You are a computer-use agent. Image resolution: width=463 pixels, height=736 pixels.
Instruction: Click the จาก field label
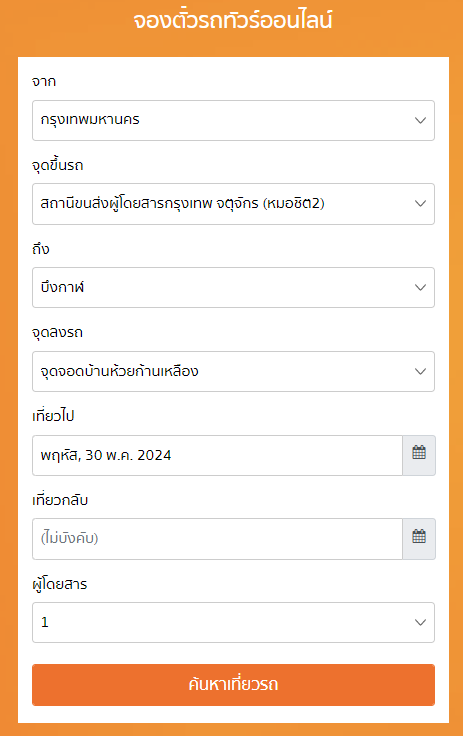click(x=44, y=82)
